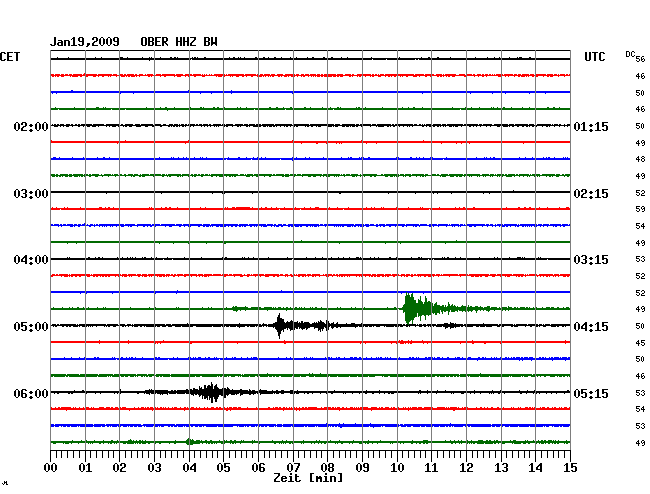Click minute label 00 on time axis
Image resolution: width=650 pixels, height=494 pixels.
(x=51, y=468)
